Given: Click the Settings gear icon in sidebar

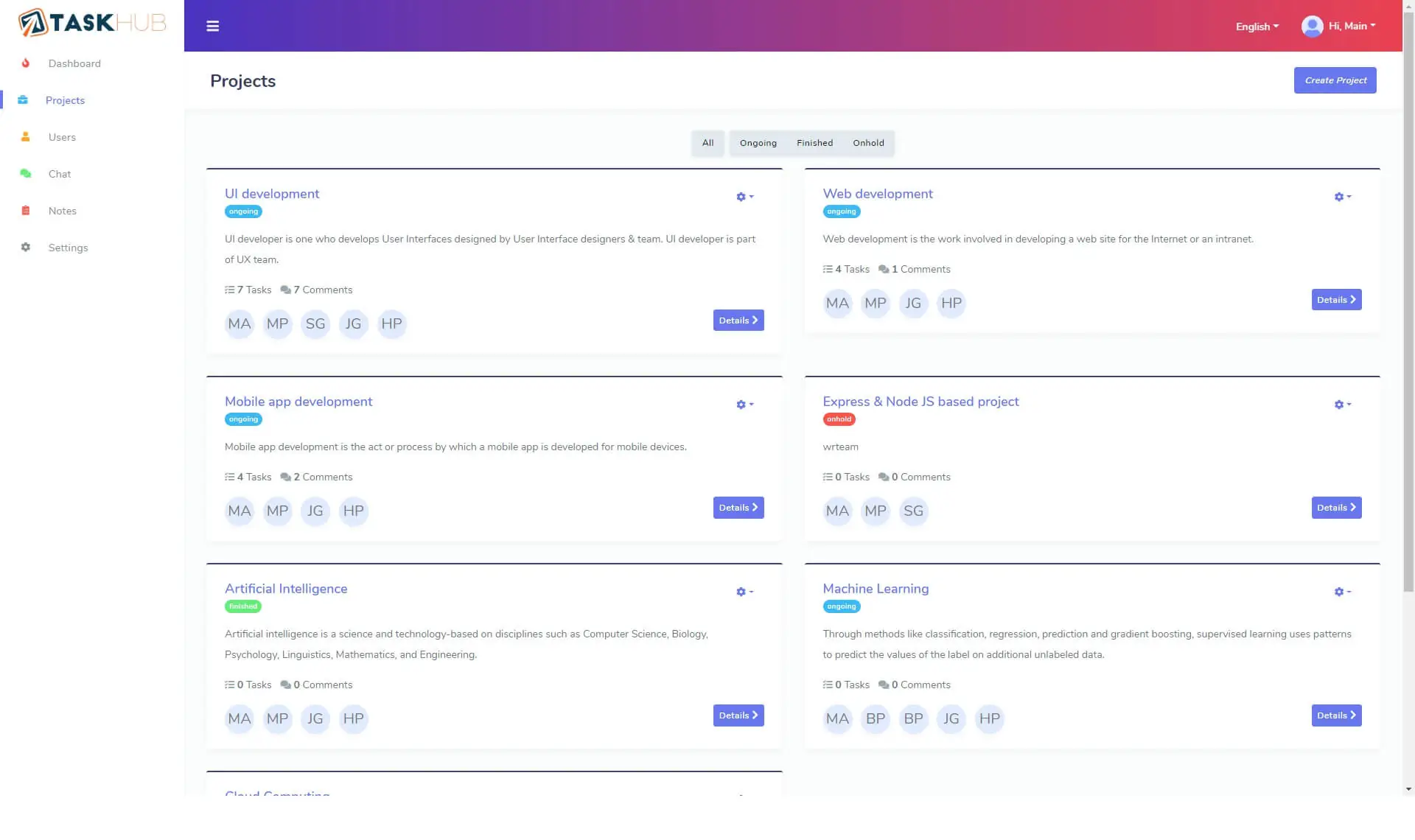Looking at the screenshot, I should point(26,248).
